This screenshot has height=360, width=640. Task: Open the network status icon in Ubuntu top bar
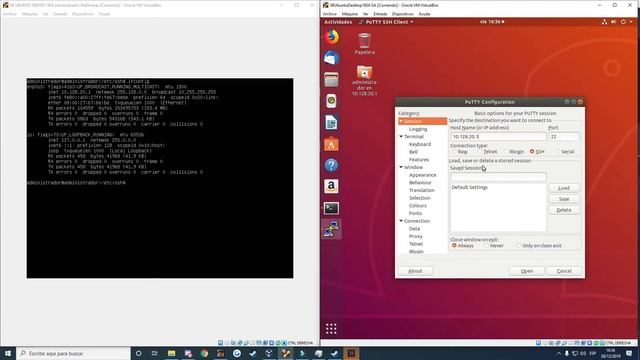click(604, 22)
